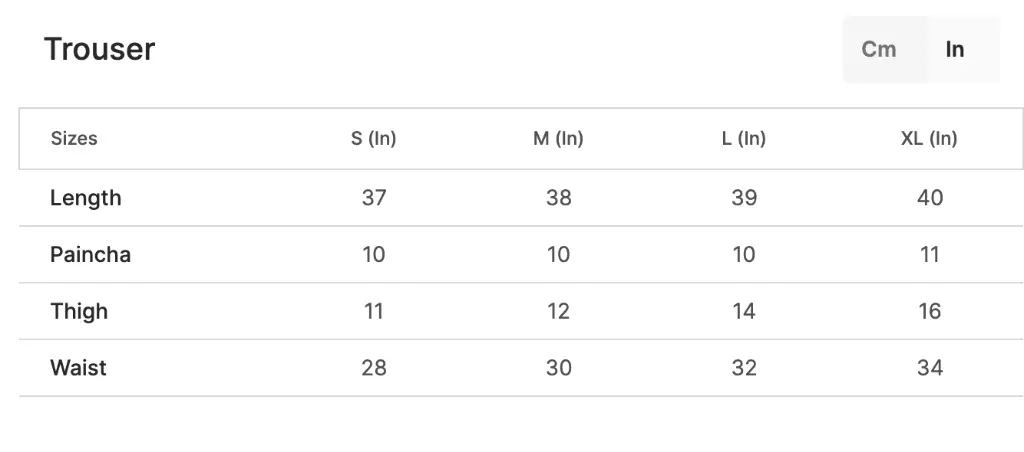1024x452 pixels.
Task: Click Length value 37 for size S
Action: [x=374, y=198]
